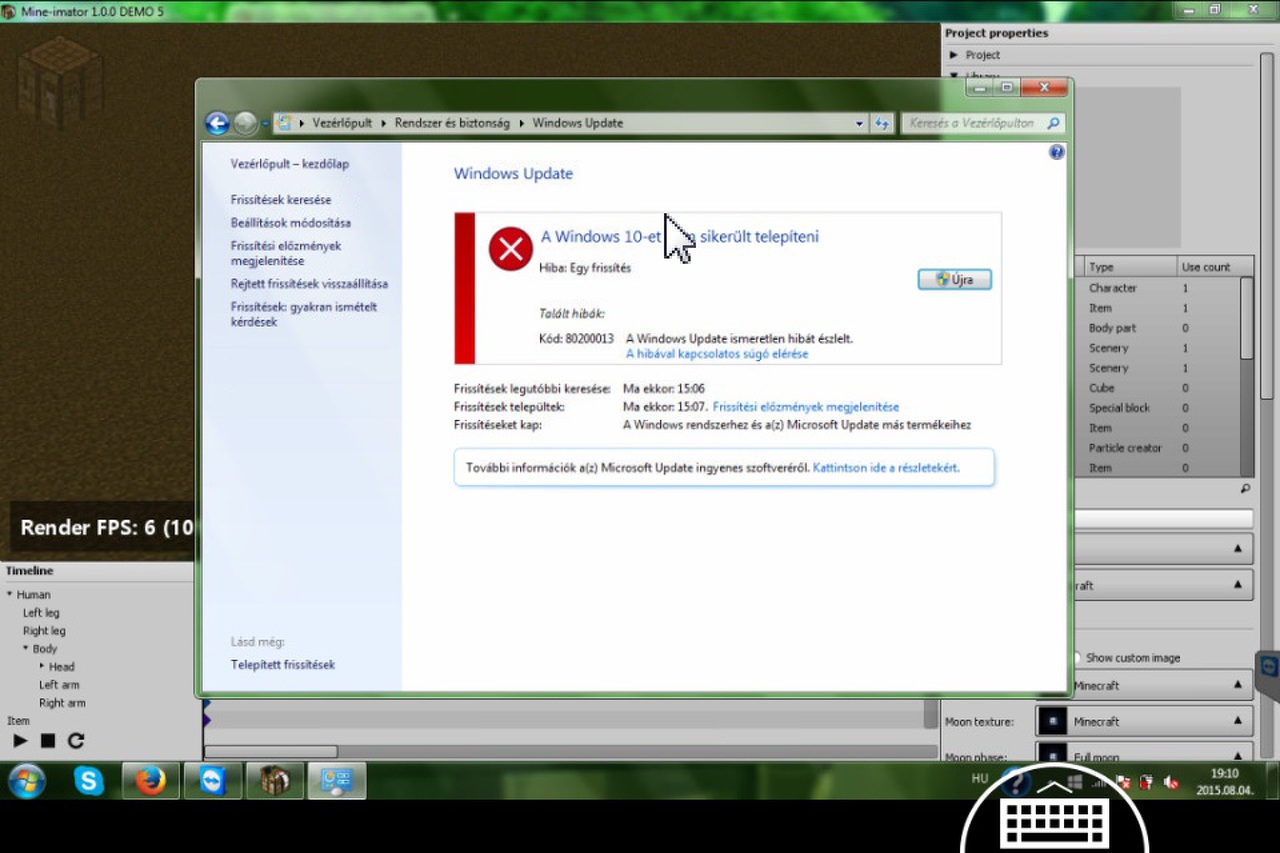Image resolution: width=1280 pixels, height=853 pixels.
Task: Open the Action Center flag icon
Action: click(1123, 782)
